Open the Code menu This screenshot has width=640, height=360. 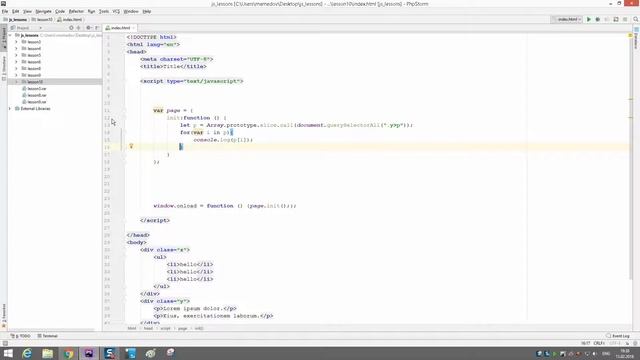coord(60,11)
